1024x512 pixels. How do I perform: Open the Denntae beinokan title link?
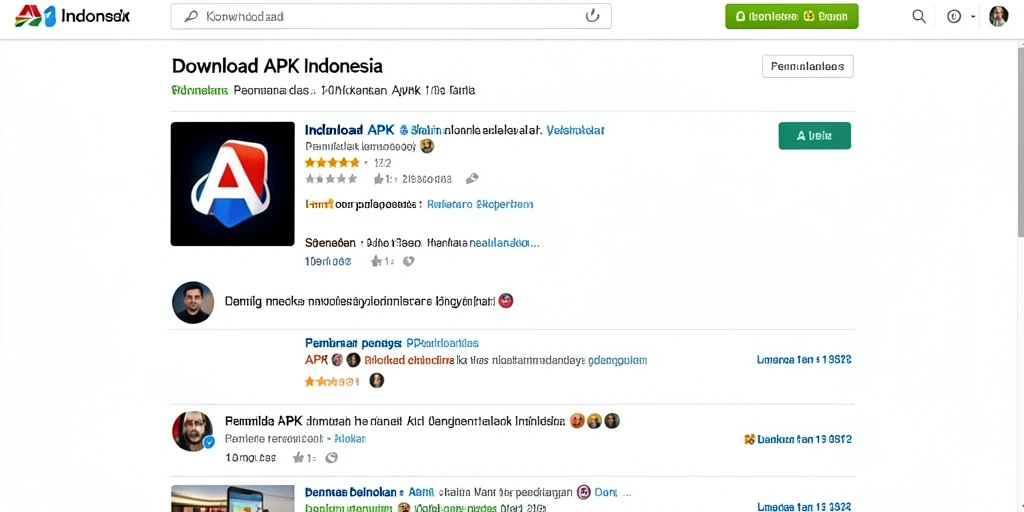click(x=350, y=491)
